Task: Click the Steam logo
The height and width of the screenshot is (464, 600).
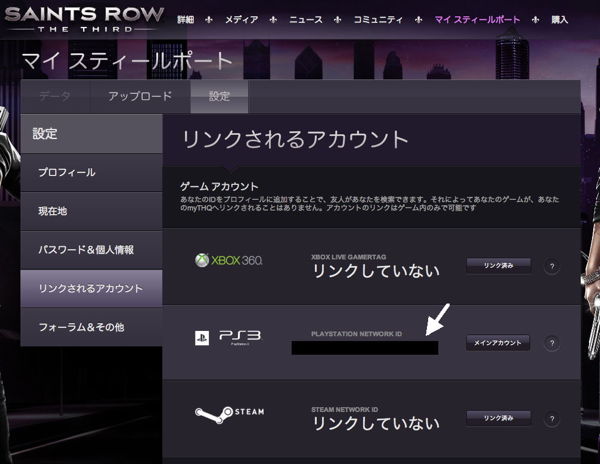Action: point(229,415)
